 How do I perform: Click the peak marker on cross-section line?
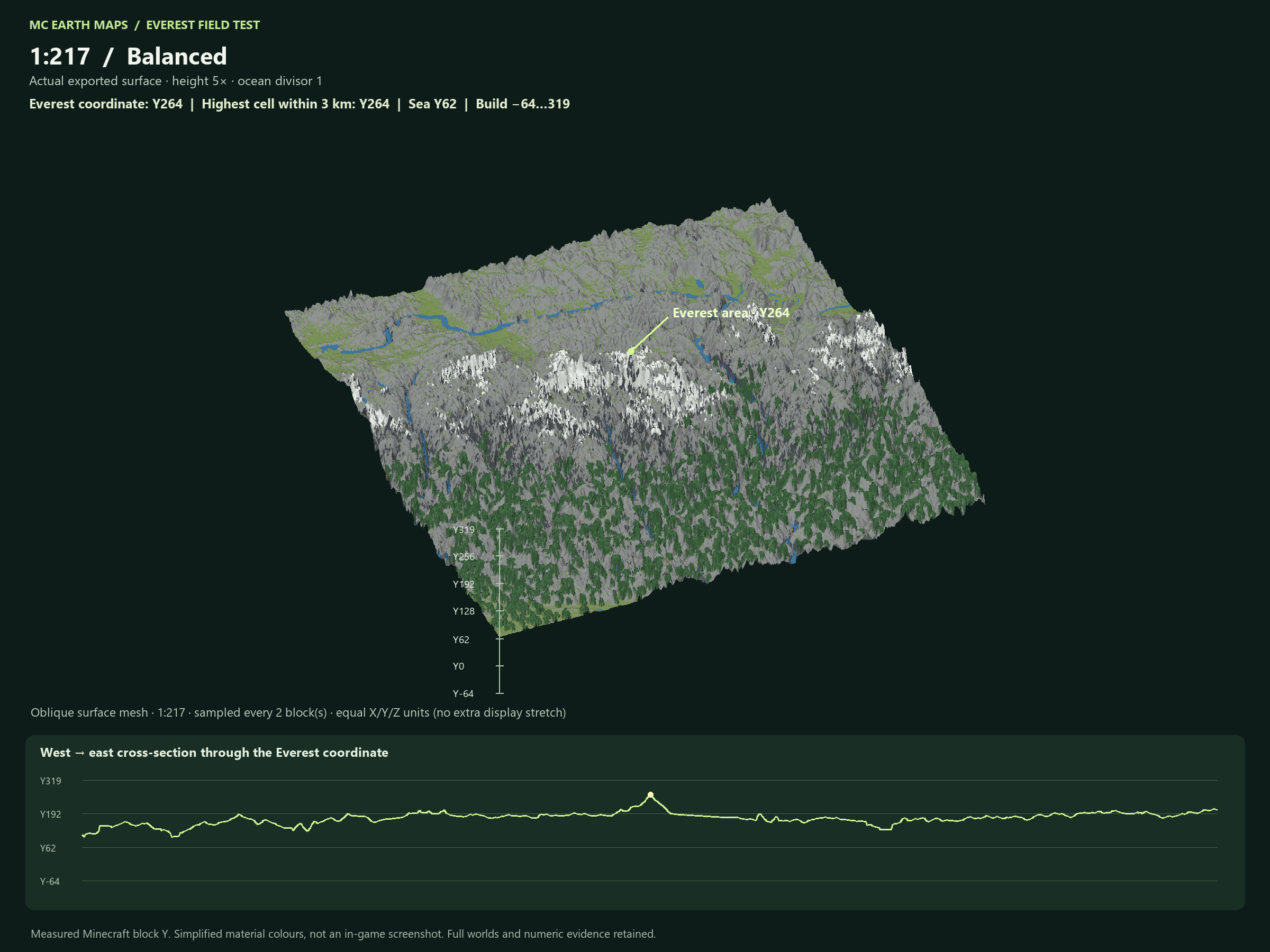650,795
